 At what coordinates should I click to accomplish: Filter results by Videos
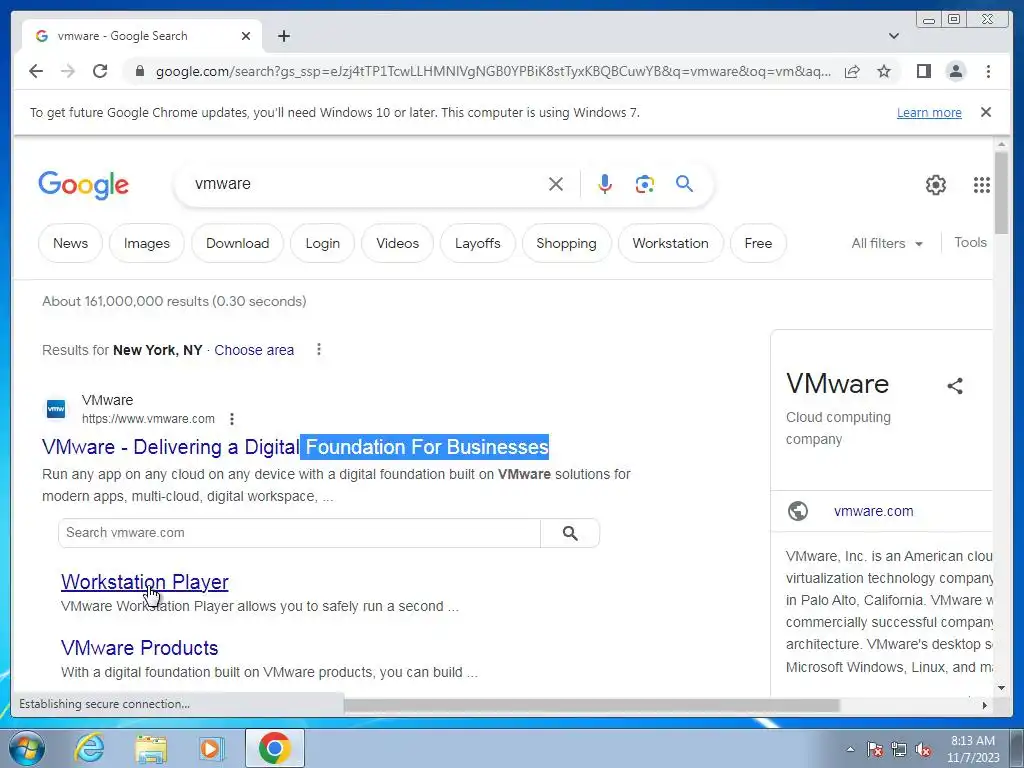click(398, 243)
